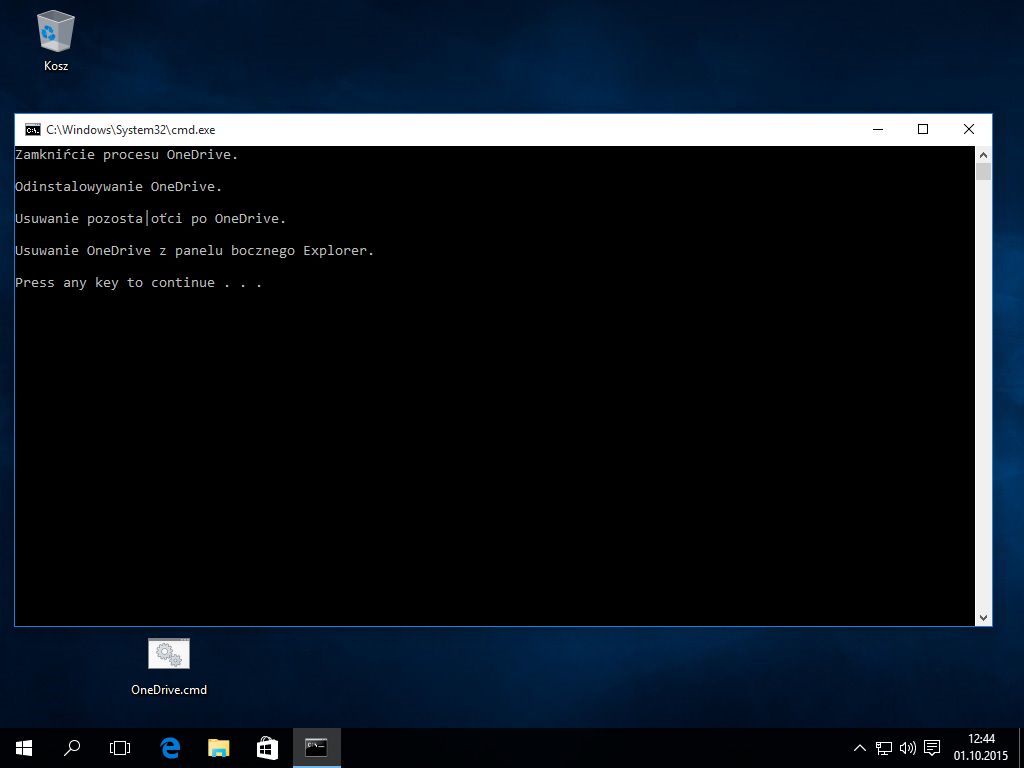Open Windows Store from taskbar

tap(267, 748)
